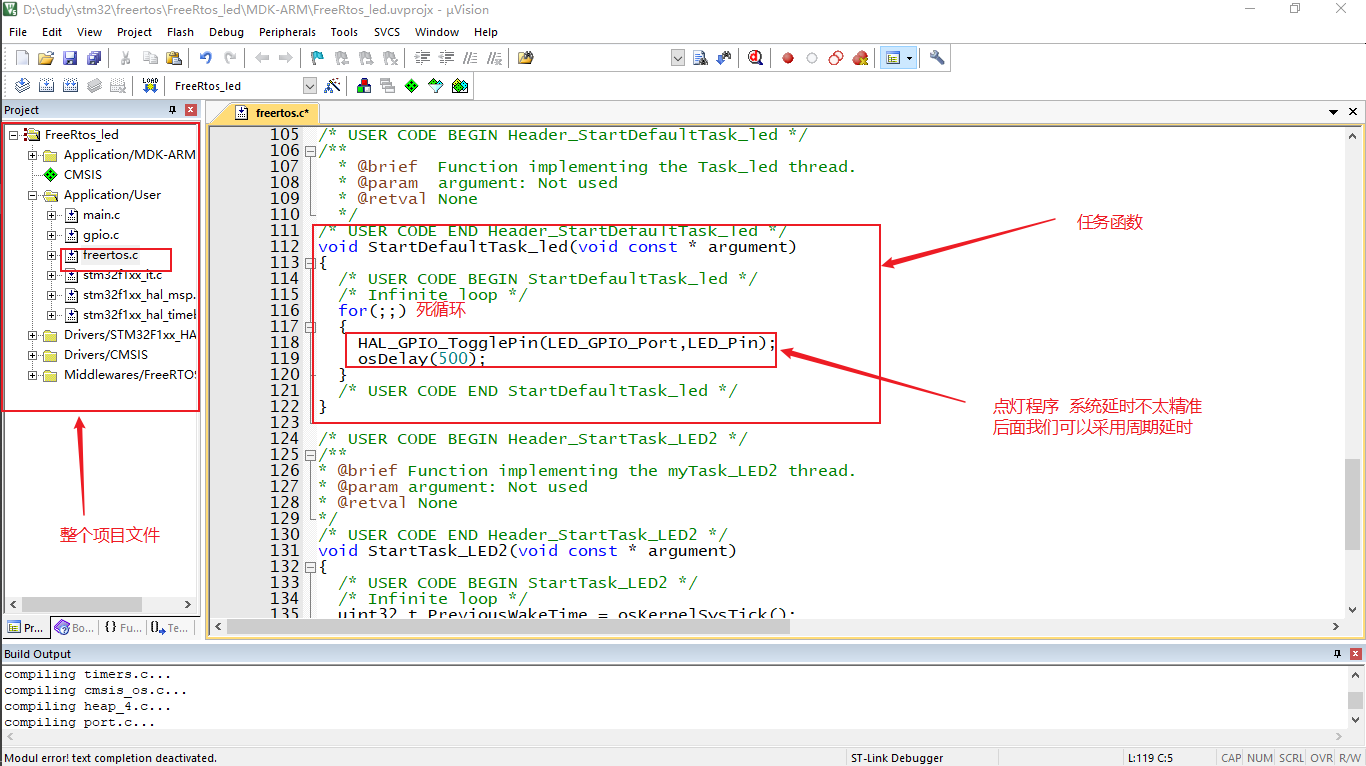Click the Build target icon

pyautogui.click(x=46, y=86)
